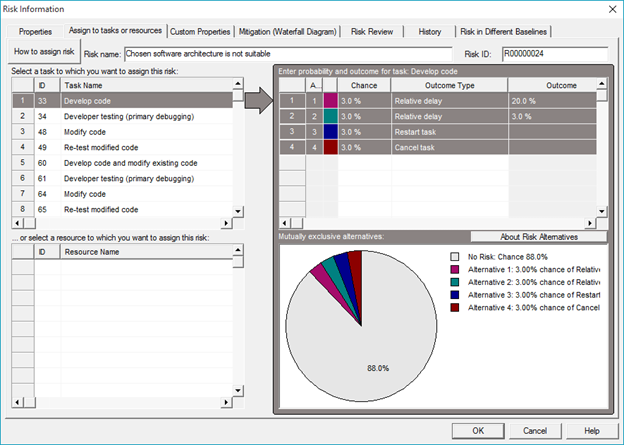
Task: Click the task list scroll up arrow
Action: point(238,83)
